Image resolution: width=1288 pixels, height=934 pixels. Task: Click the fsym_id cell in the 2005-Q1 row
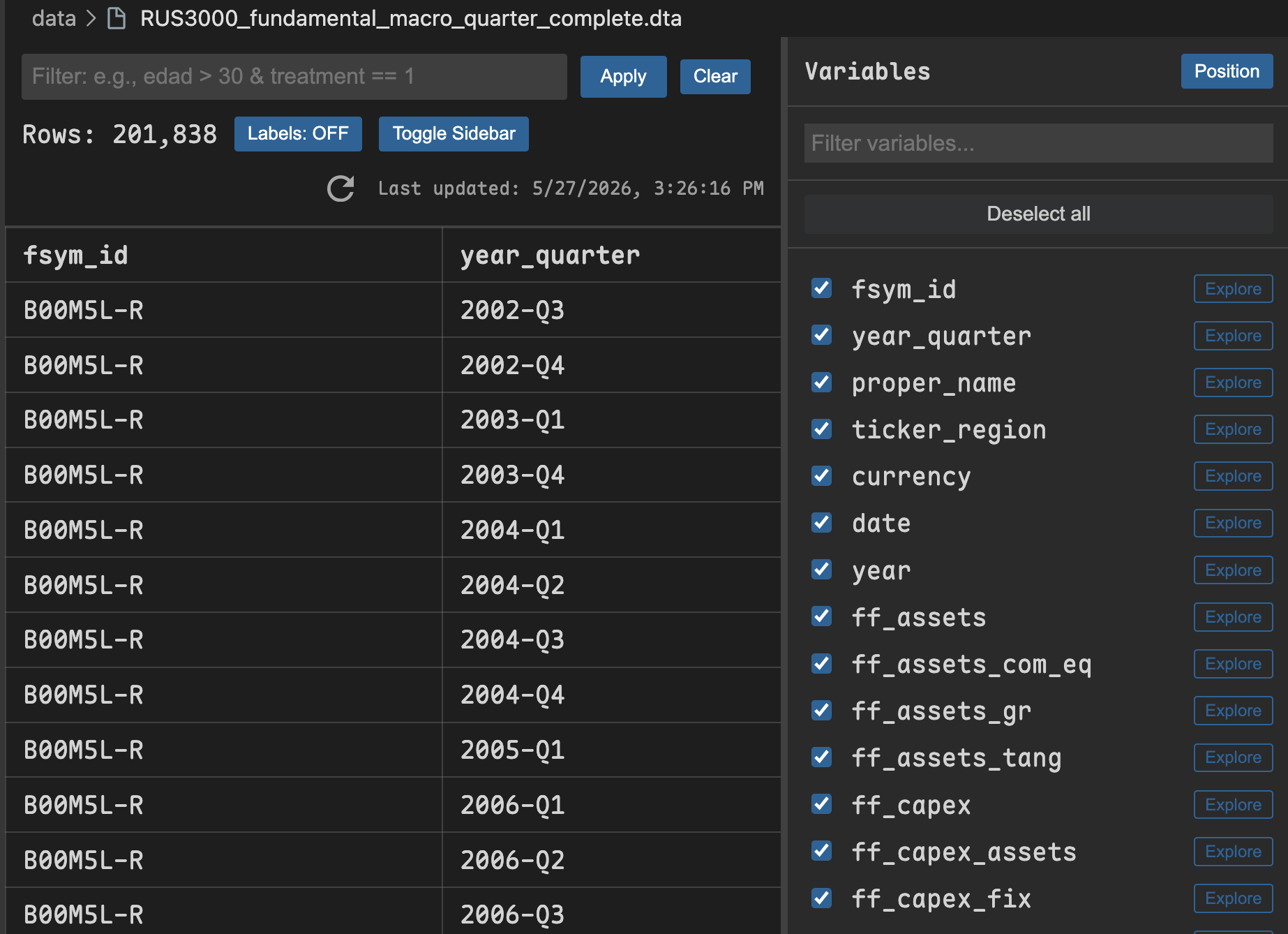point(224,750)
